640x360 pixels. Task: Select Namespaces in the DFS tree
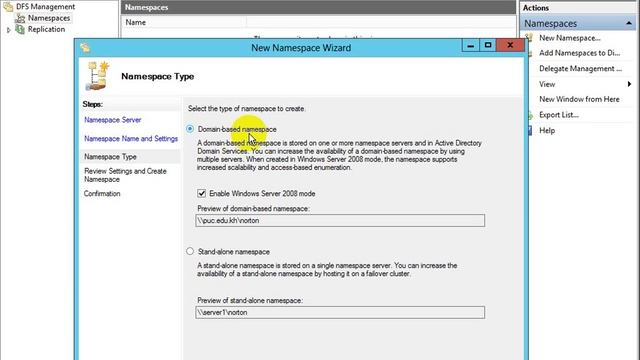tap(49, 18)
